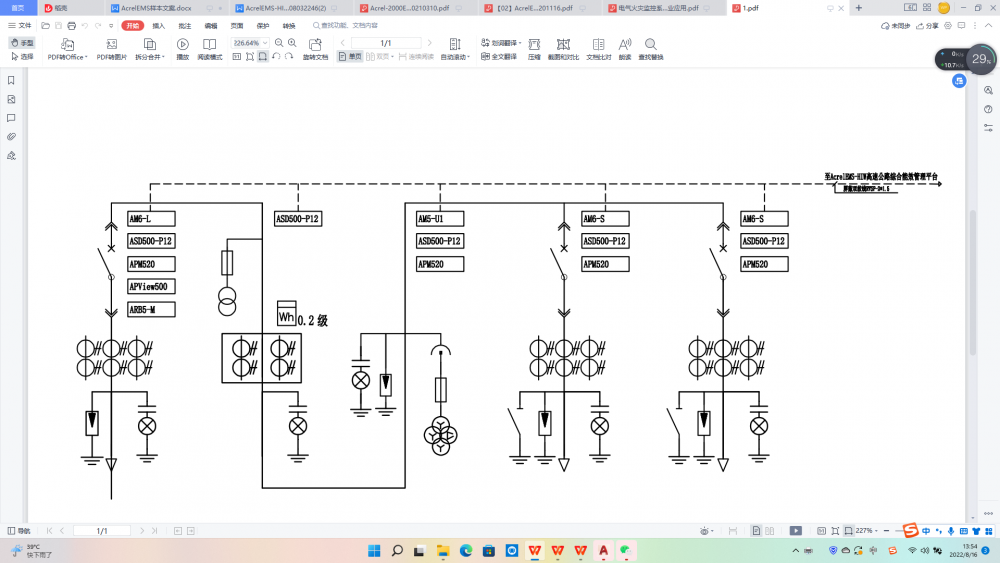
Task: Click the zoom in magnifier icon
Action: click(292, 43)
